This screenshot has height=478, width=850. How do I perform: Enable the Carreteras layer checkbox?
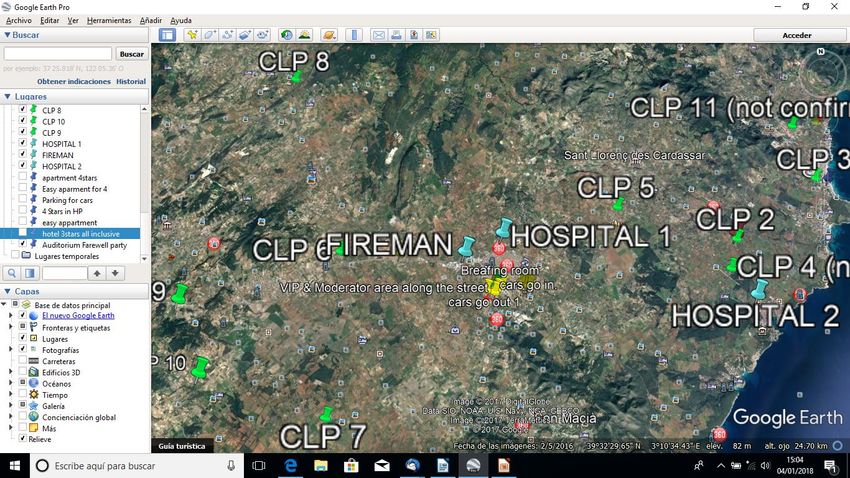[22, 360]
